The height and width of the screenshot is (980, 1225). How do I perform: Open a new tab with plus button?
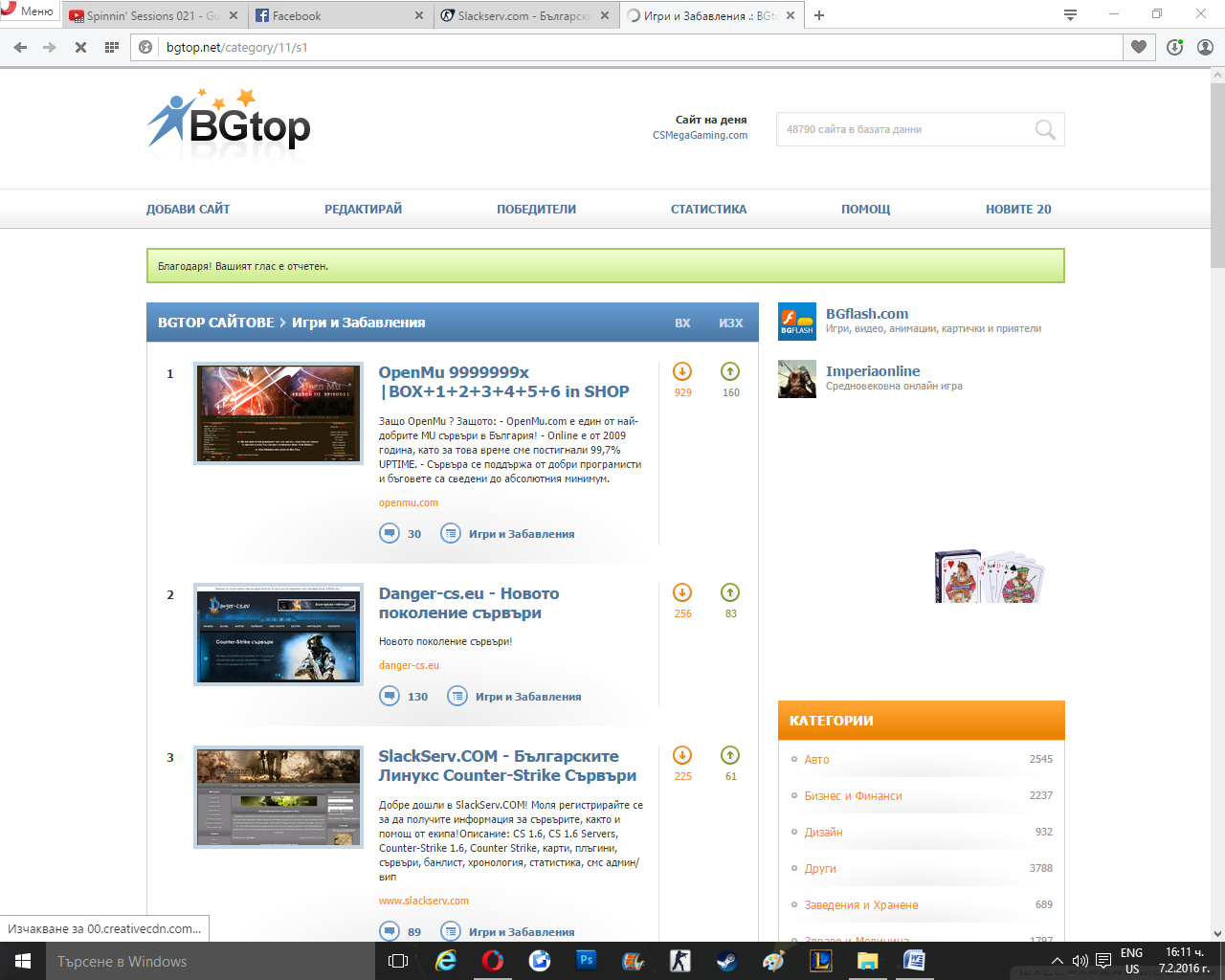coord(819,15)
